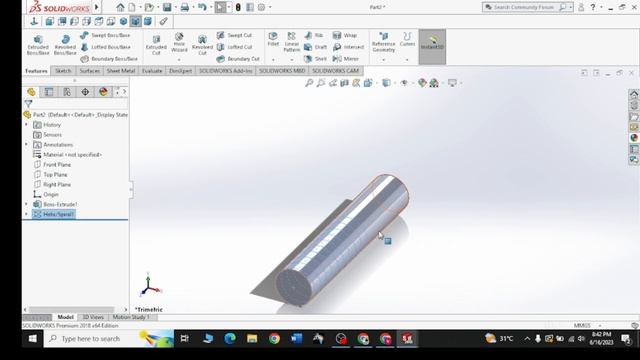Pick the Lofted Boss/Base feature
The height and width of the screenshot is (360, 640).
coord(106,47)
